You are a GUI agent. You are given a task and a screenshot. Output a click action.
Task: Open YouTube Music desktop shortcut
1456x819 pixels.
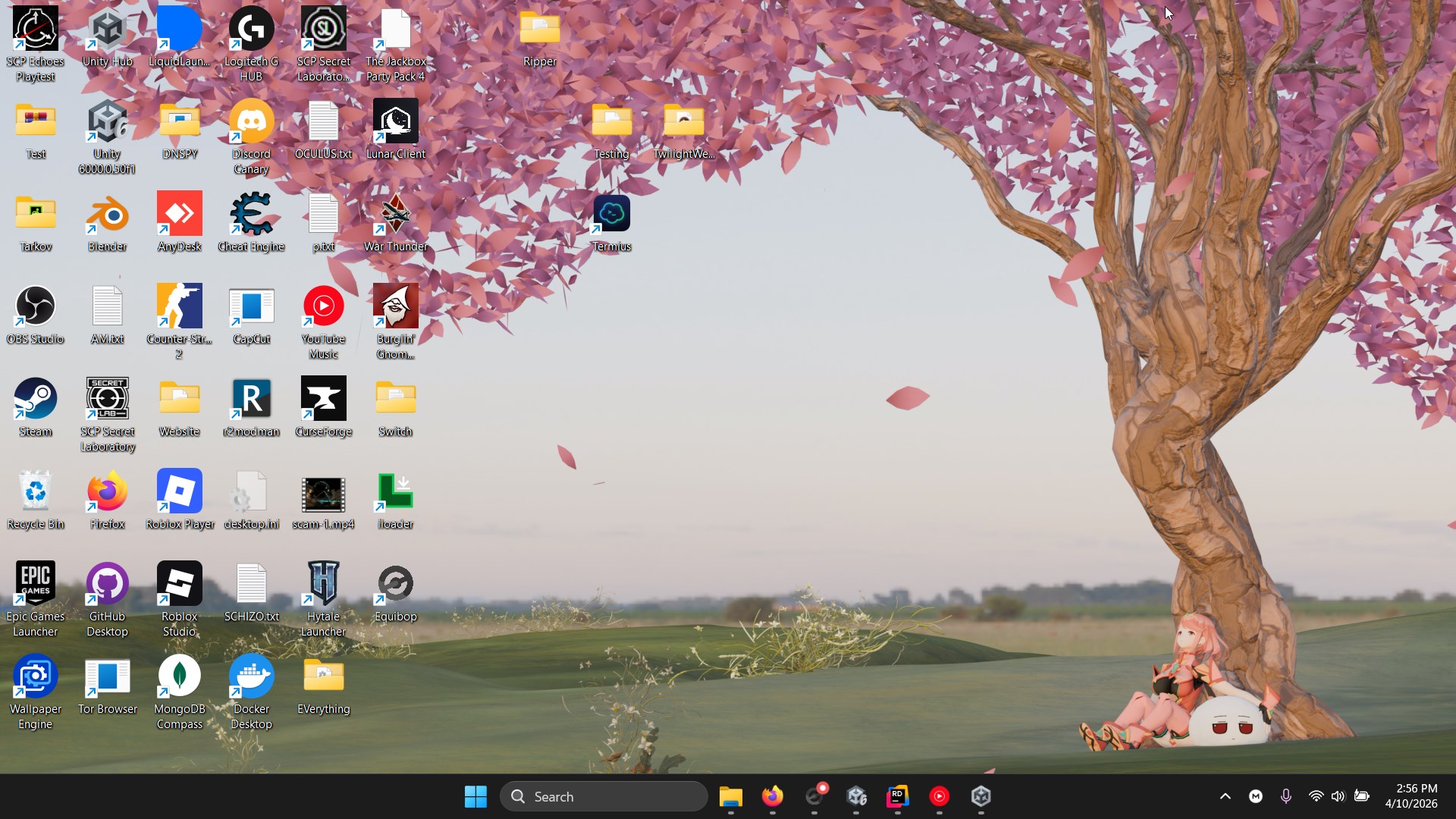[x=323, y=322]
